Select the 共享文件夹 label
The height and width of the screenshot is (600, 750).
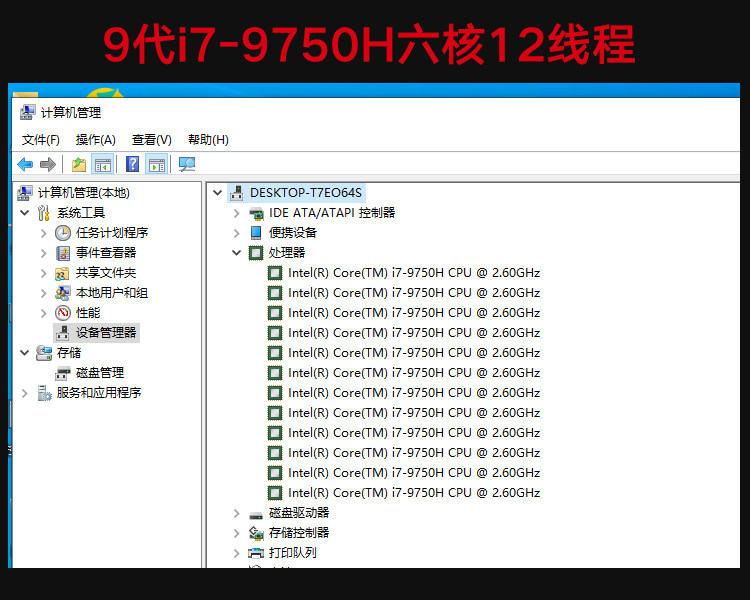click(x=106, y=273)
